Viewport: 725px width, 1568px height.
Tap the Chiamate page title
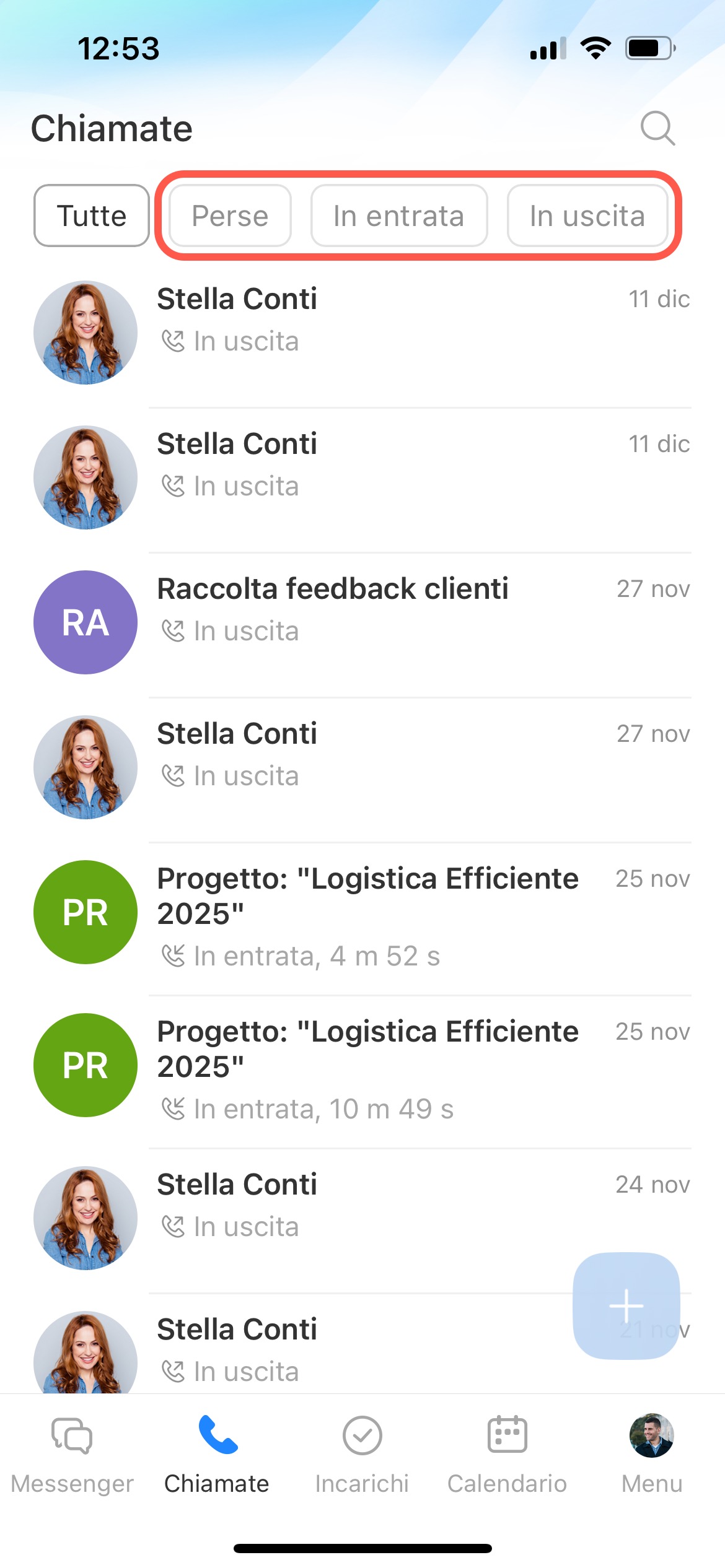[112, 129]
